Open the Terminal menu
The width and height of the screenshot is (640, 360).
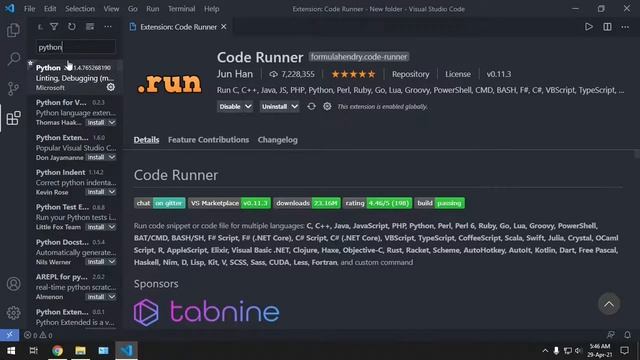(181, 9)
